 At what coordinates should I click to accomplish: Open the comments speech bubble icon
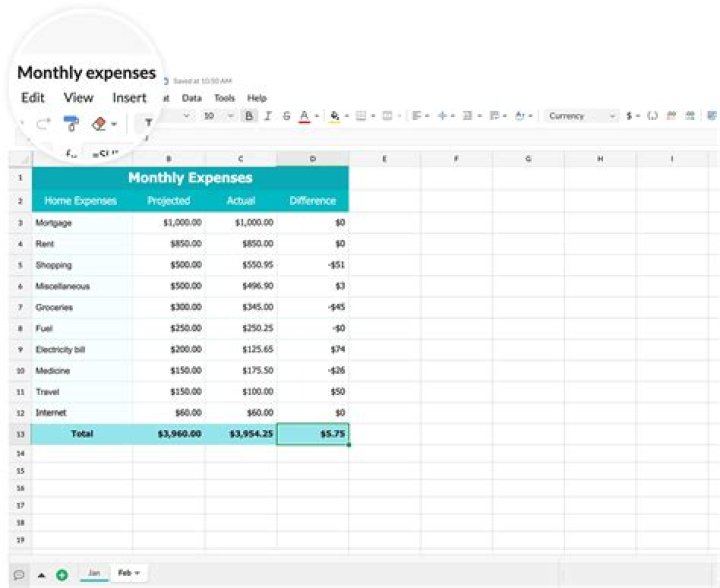(x=19, y=575)
